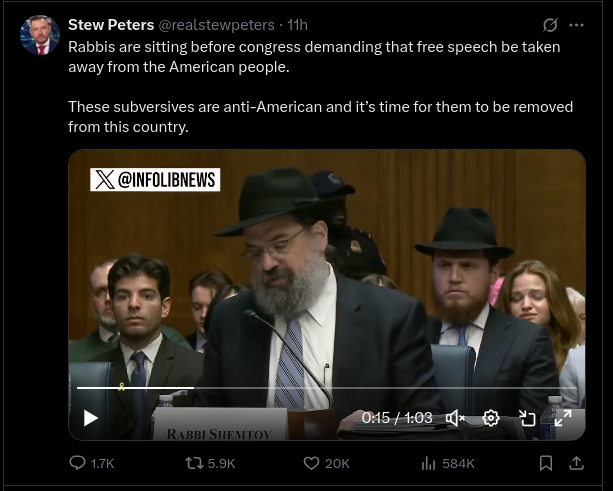Click the Grok explain post icon
Image resolution: width=613 pixels, height=491 pixels.
pyautogui.click(x=549, y=25)
